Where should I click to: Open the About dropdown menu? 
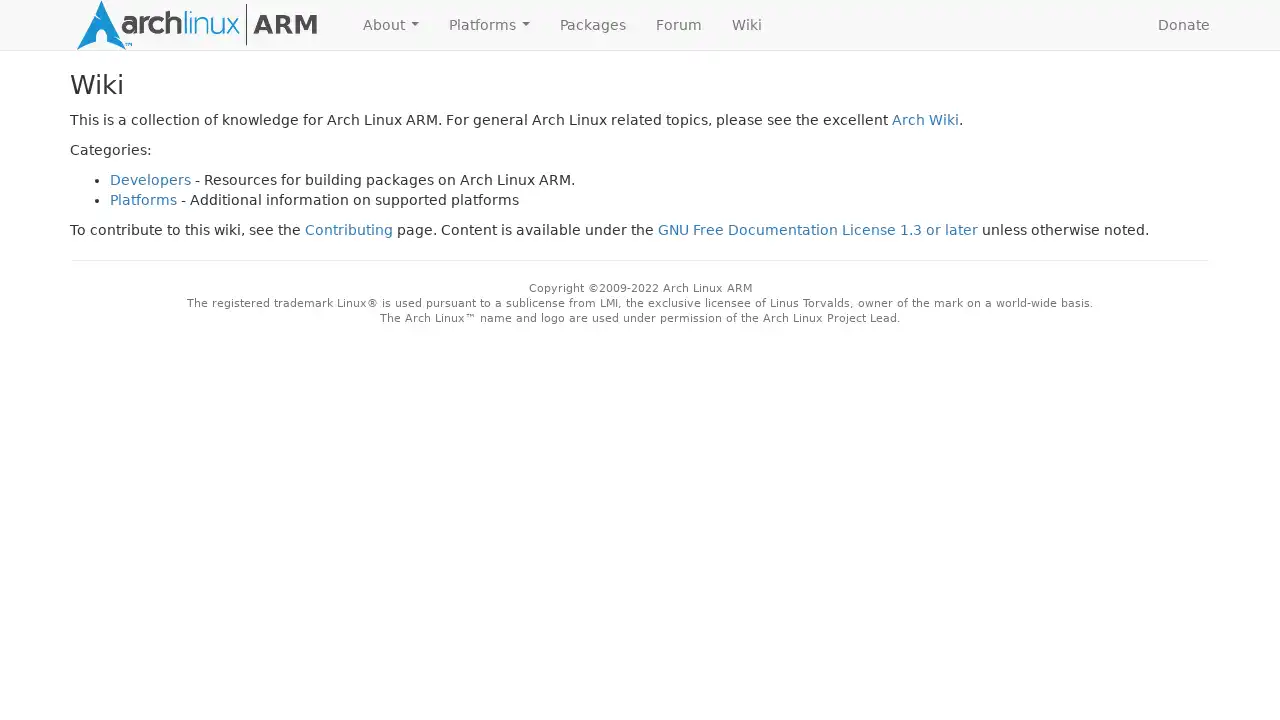click(390, 25)
